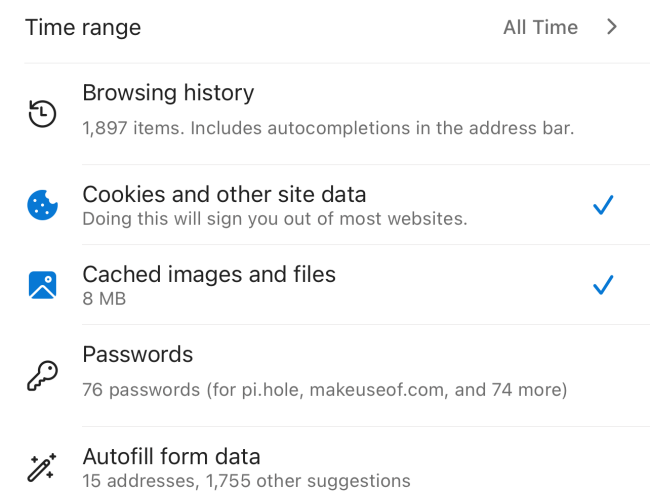Click the Cached images picture icon
This screenshot has width=650, height=500.
click(42, 286)
